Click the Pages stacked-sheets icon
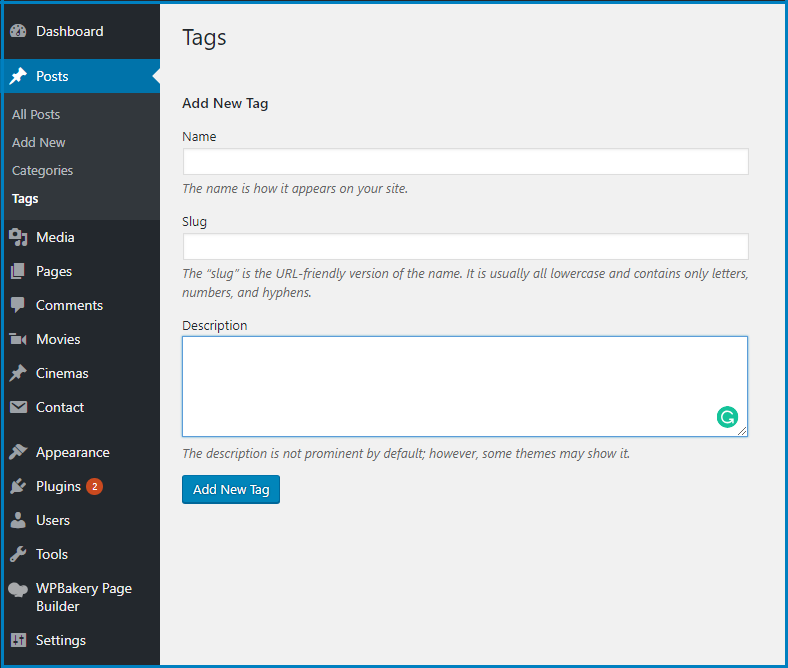This screenshot has width=788, height=668. 18,271
